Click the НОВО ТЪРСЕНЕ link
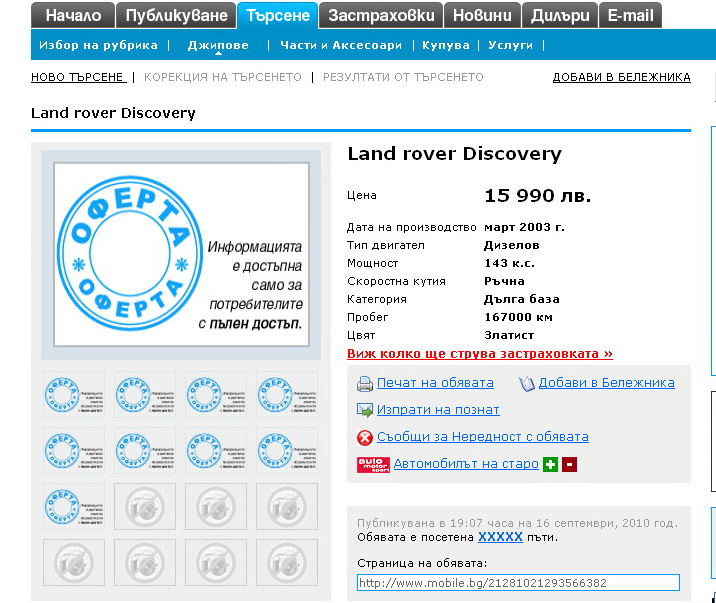716x603 pixels. click(x=78, y=77)
